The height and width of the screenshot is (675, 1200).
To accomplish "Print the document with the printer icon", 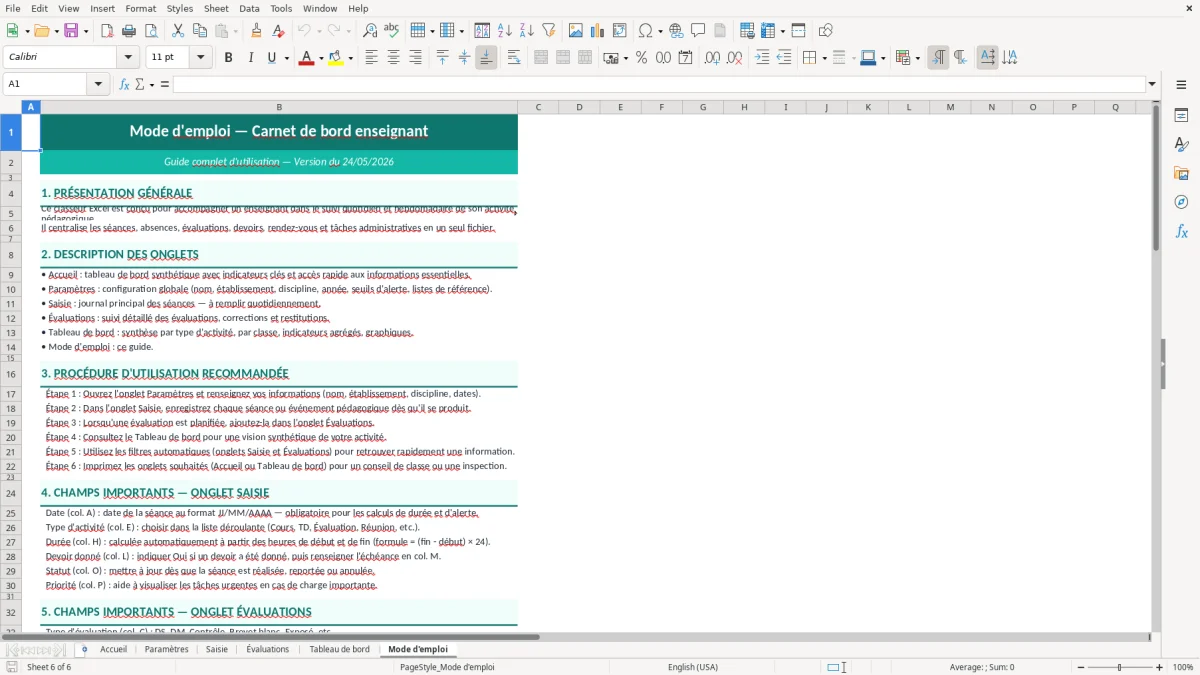I will pos(129,31).
